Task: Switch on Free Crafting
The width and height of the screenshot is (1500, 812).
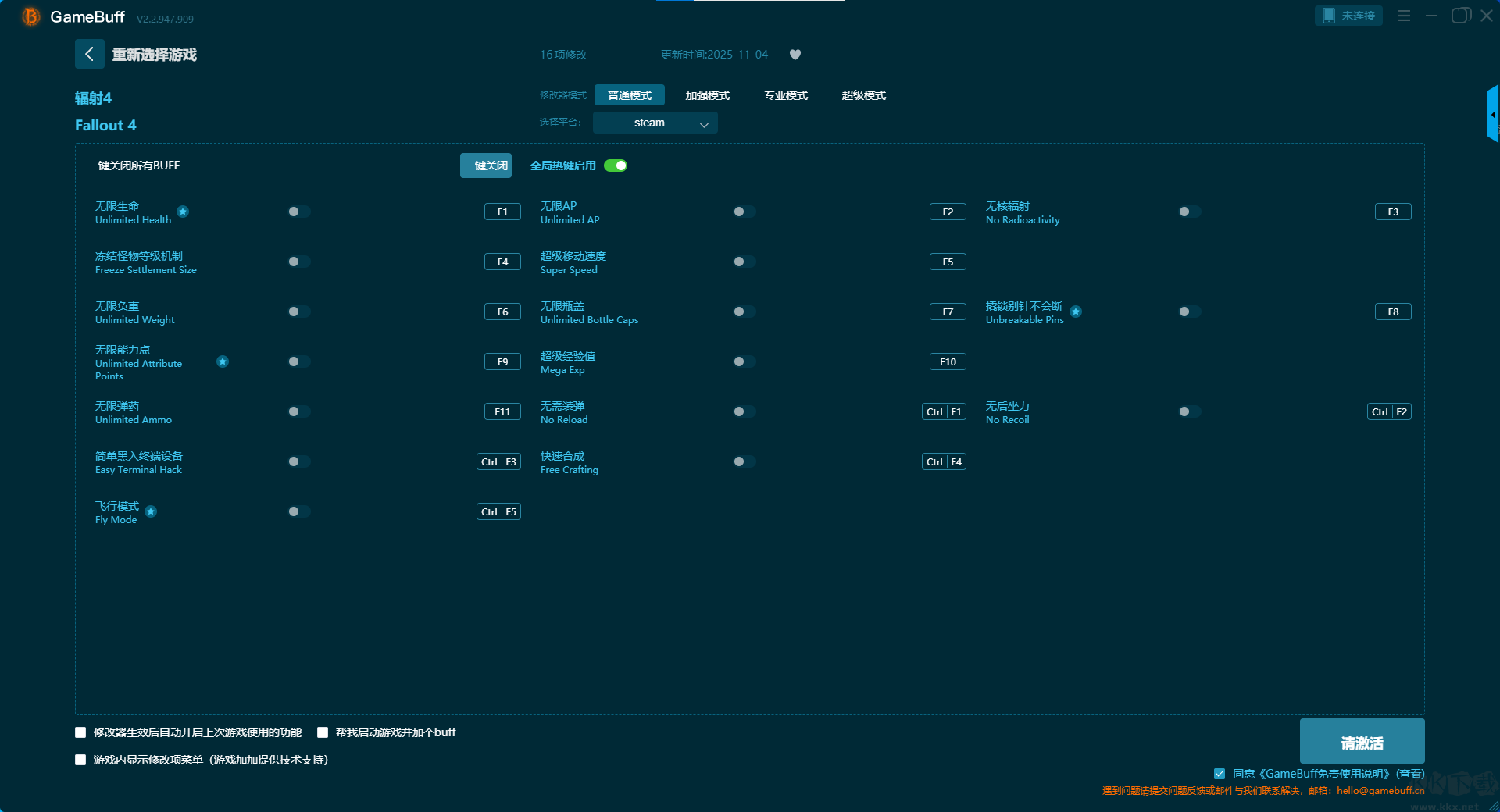Action: [x=745, y=461]
